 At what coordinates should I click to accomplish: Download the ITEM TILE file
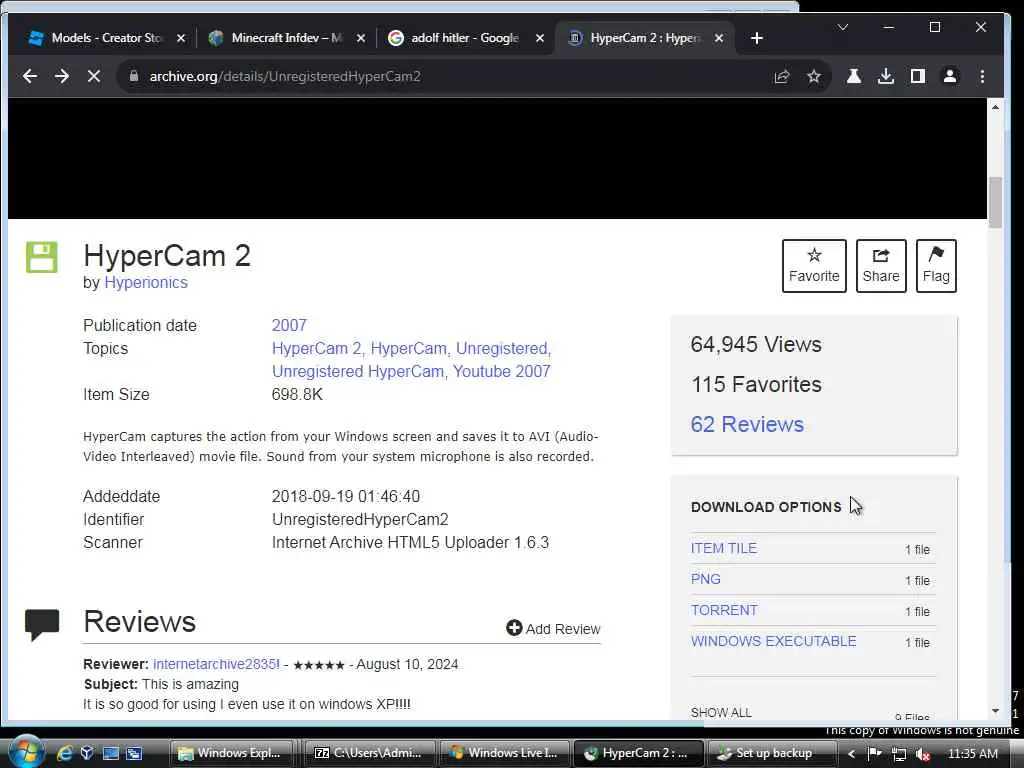click(x=724, y=549)
